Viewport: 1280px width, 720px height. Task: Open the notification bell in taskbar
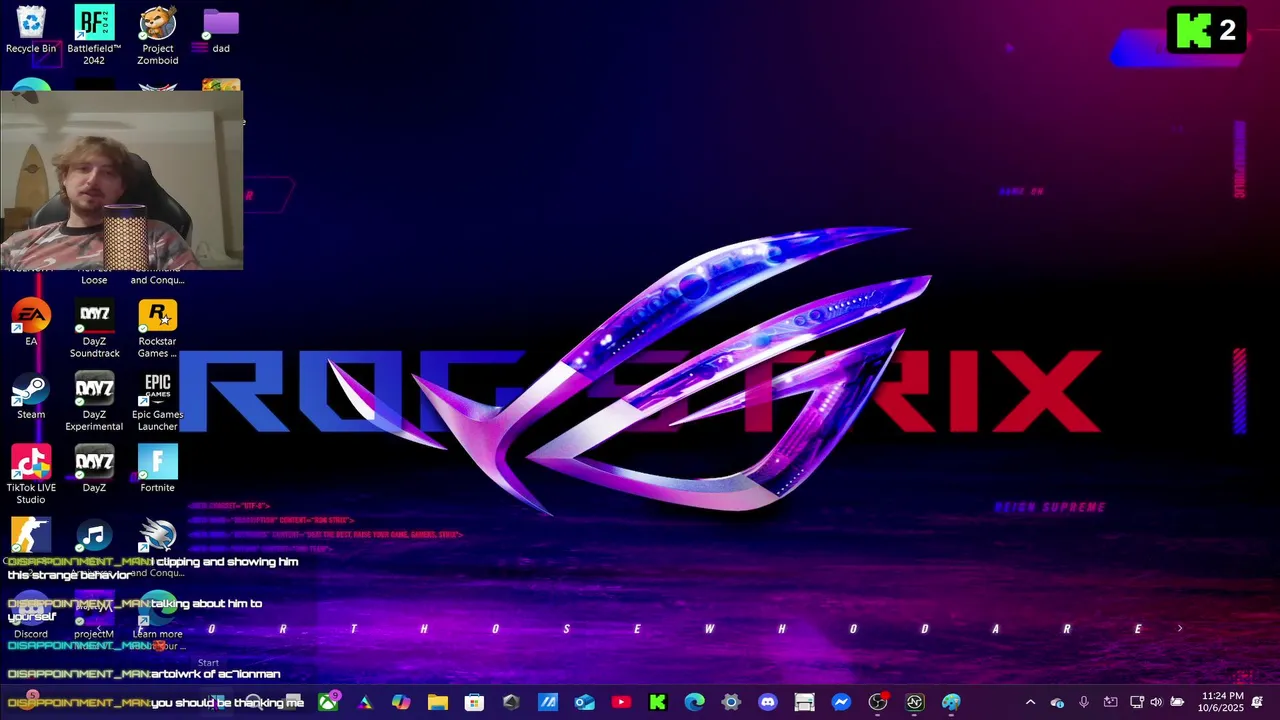point(1257,702)
